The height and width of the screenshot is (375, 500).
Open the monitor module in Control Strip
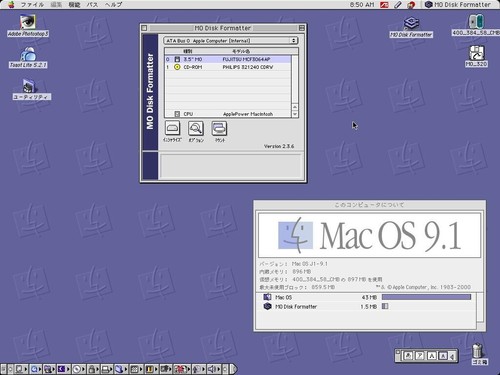pyautogui.click(x=21, y=369)
